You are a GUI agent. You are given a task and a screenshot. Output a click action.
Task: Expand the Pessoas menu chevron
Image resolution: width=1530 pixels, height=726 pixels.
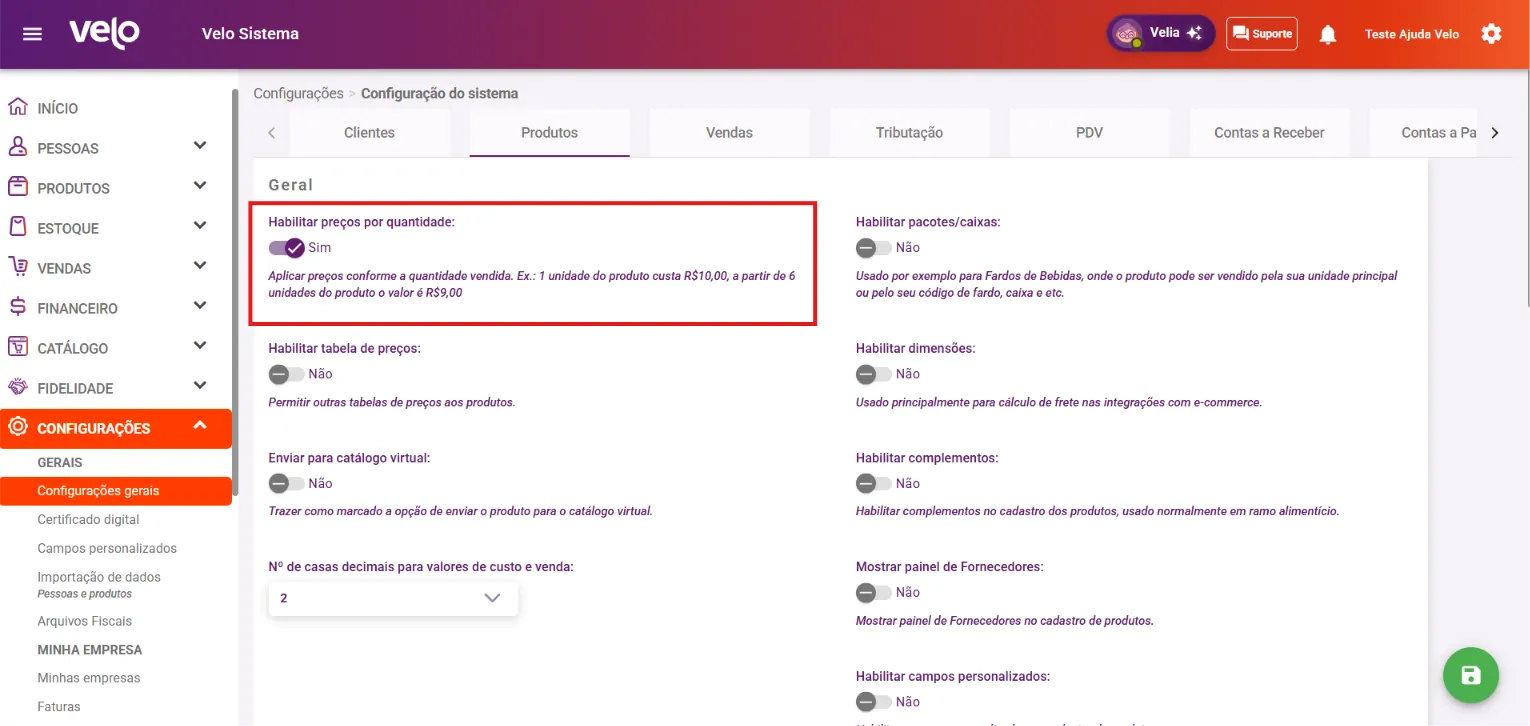point(200,146)
